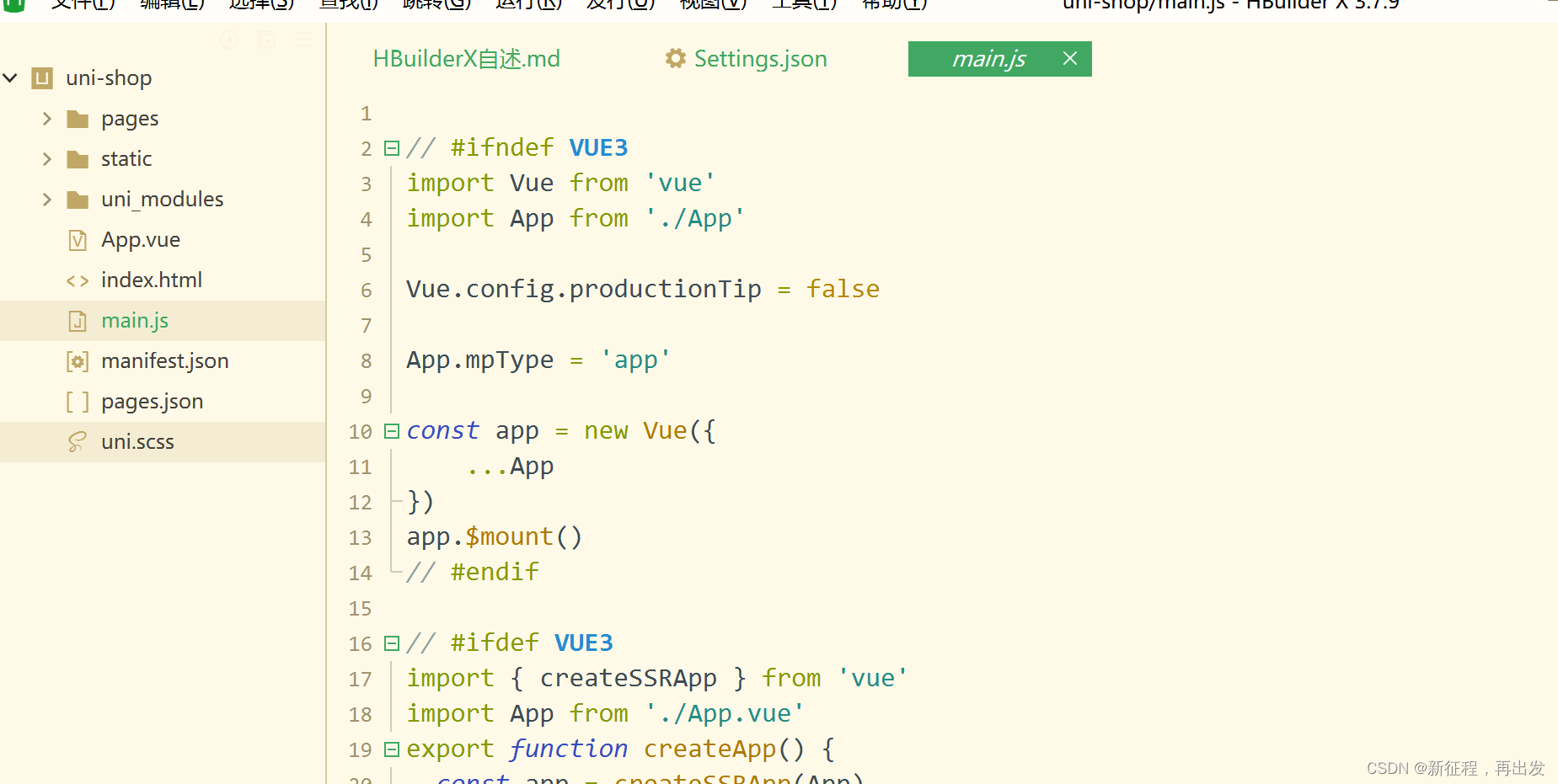Fold the new Vue block at line 10
1558x784 pixels.
pos(391,431)
